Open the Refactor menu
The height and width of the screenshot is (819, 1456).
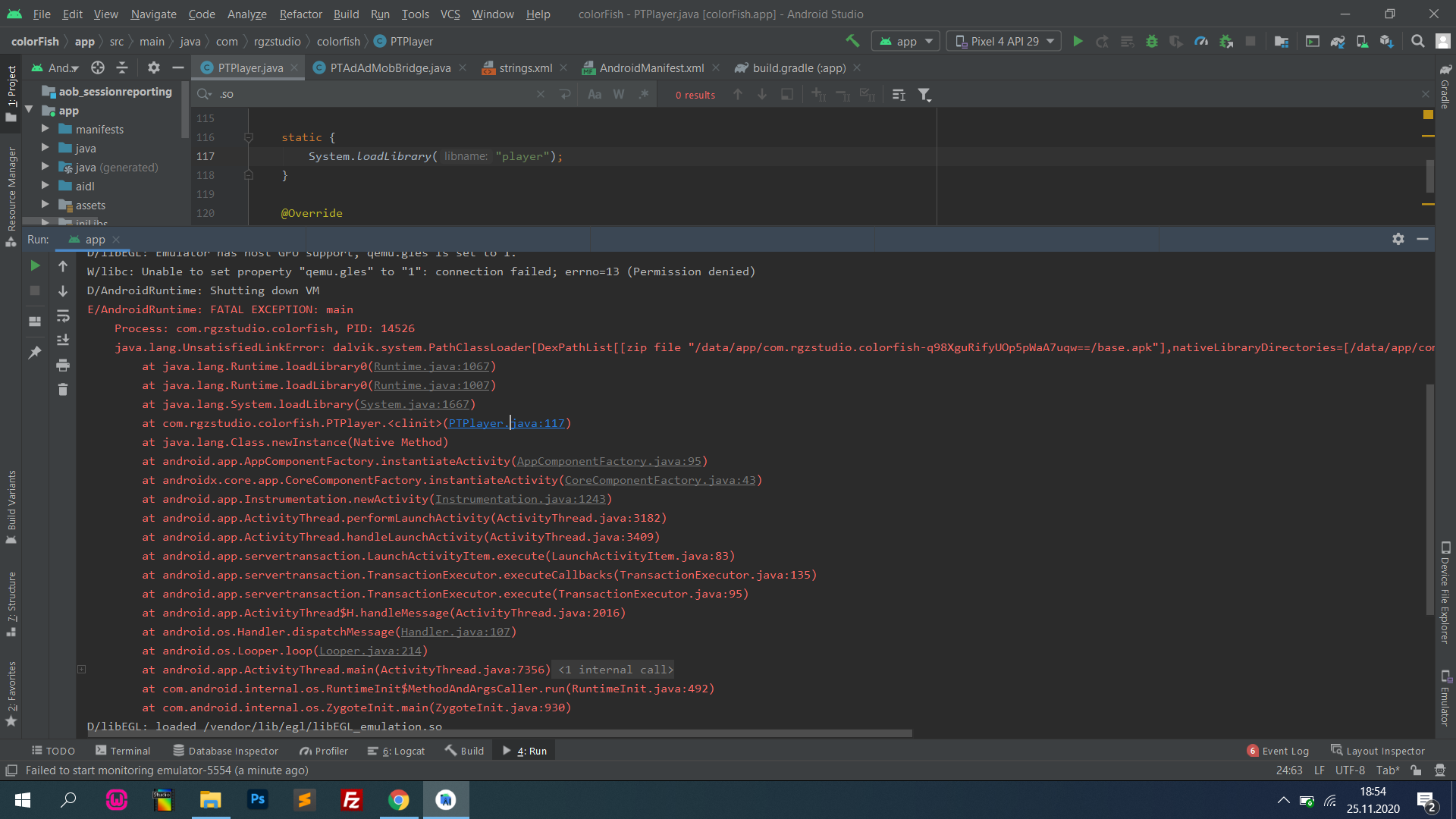(x=300, y=14)
